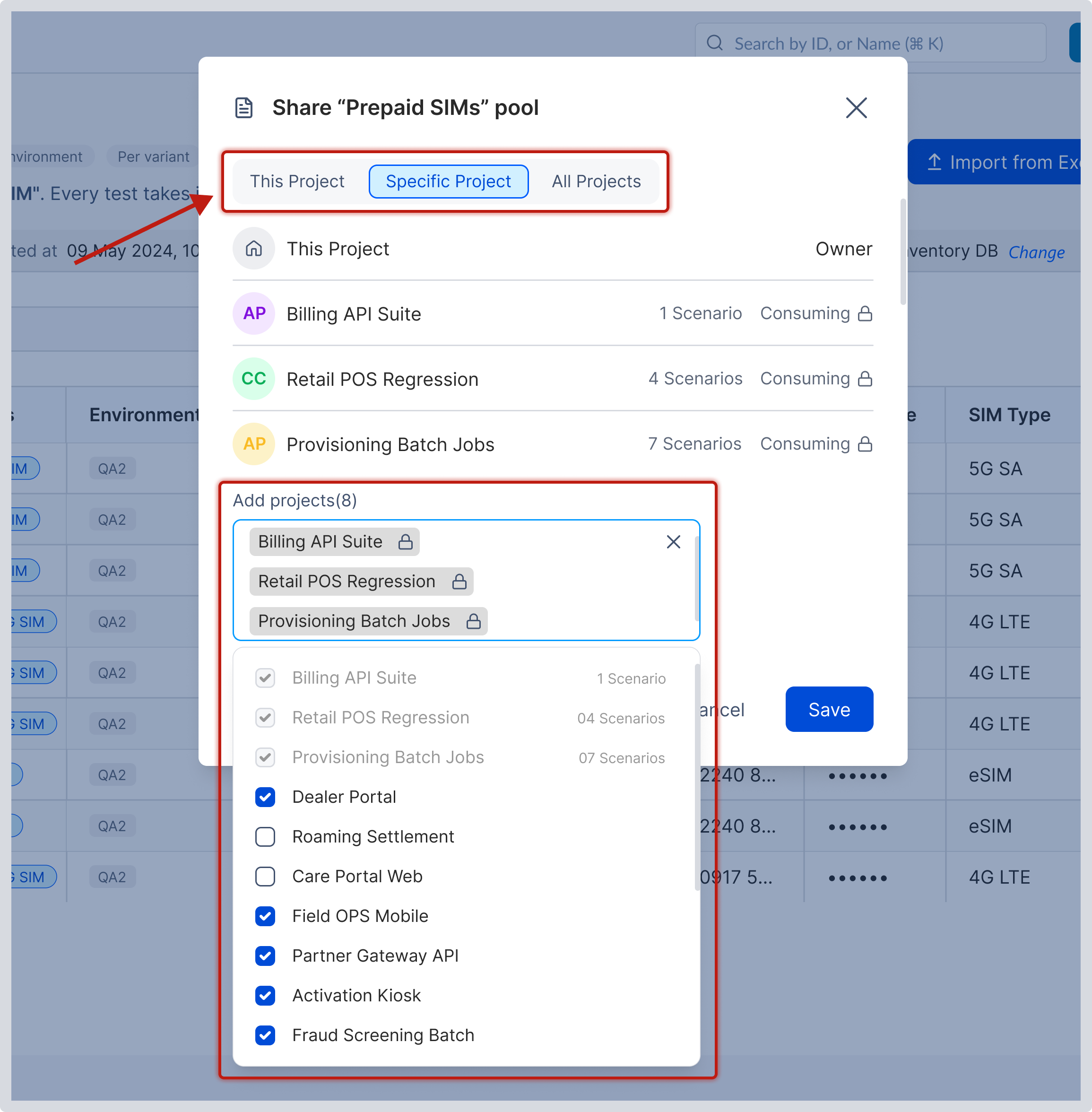Close the Share Prepaid SIMs dialog
Viewport: 1092px width, 1112px height.
coord(856,108)
